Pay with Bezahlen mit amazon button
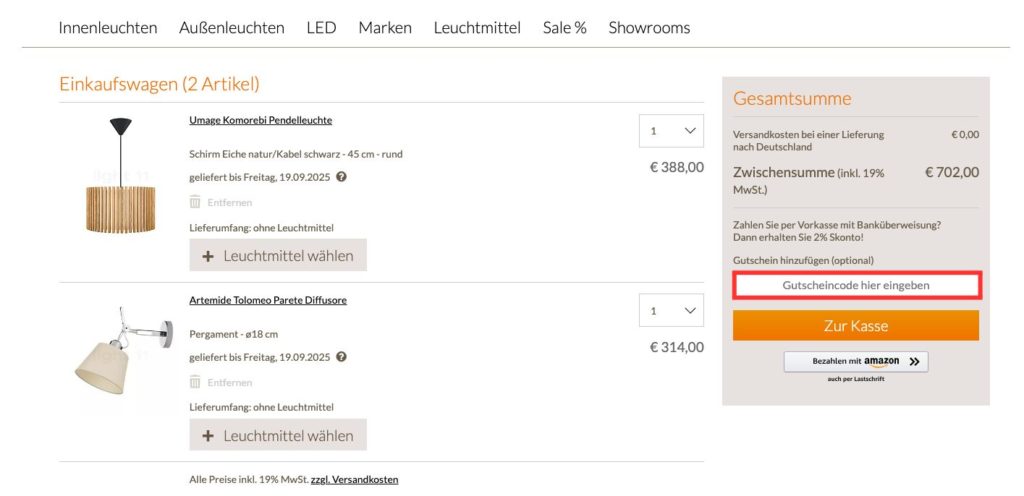Screen dimensions: 1024x496 click(856, 362)
